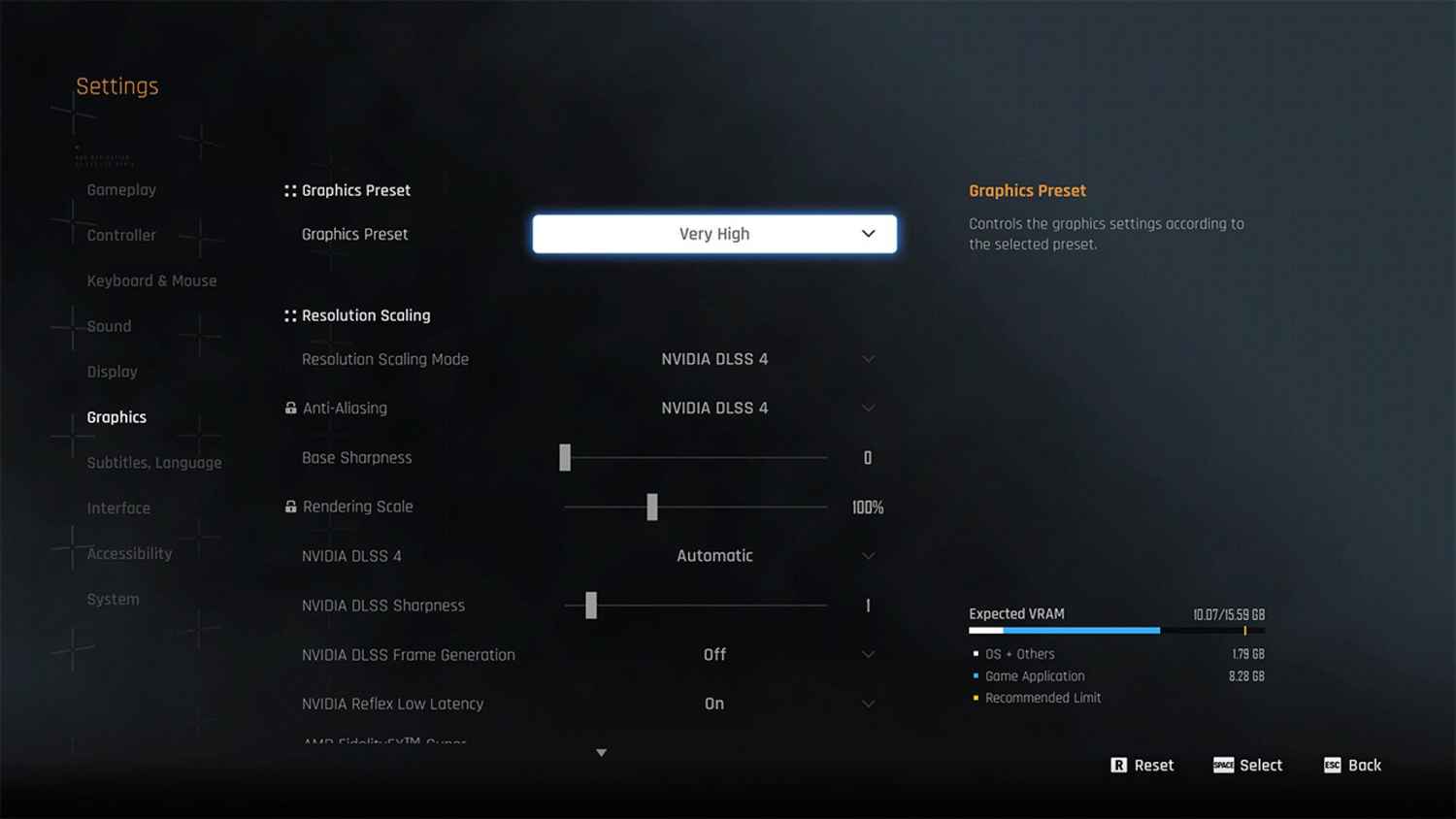Click the yellow square beside Recommended Limit legend
This screenshot has height=819, width=1456.
974,698
